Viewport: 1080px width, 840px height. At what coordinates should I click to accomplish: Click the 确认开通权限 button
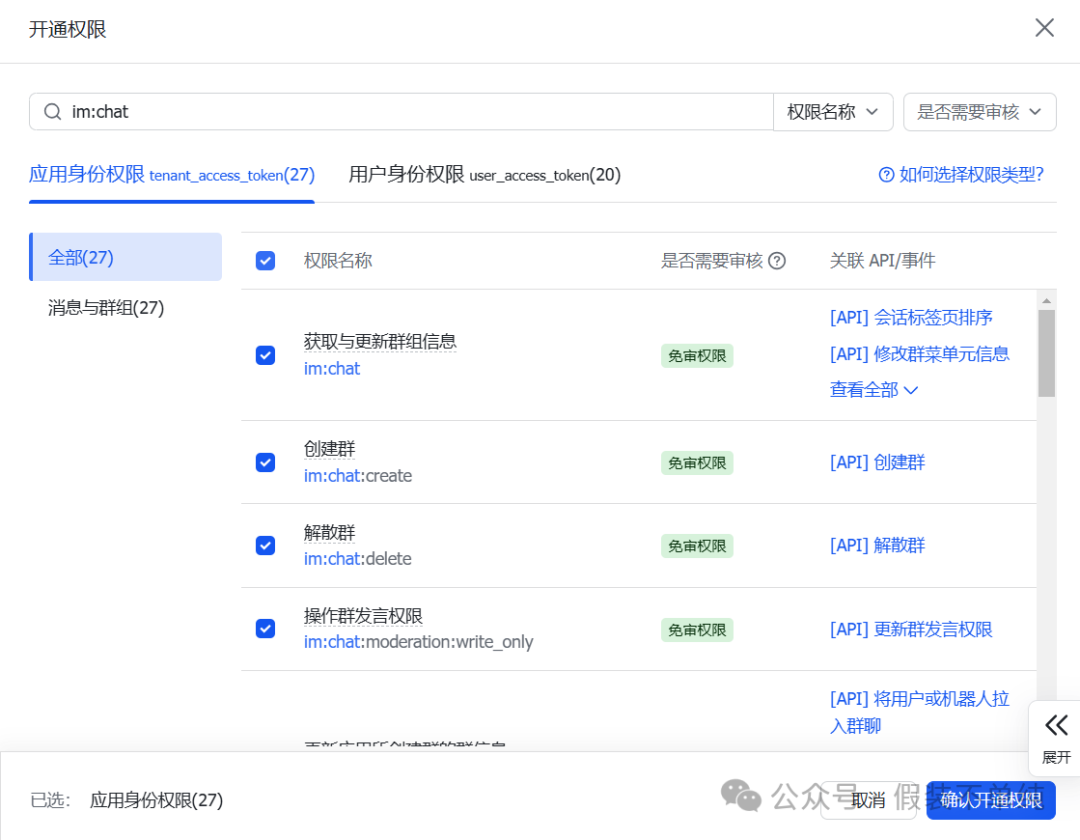click(990, 800)
